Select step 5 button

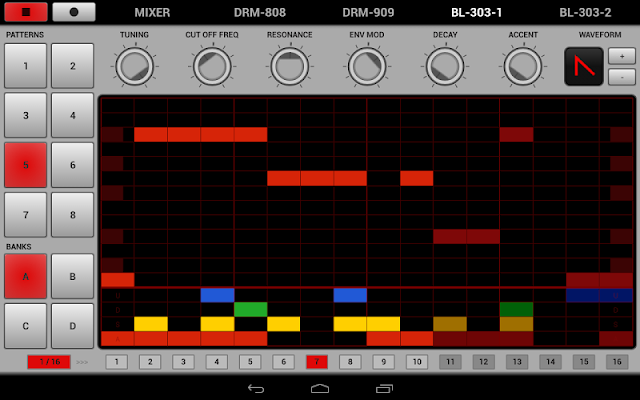click(x=250, y=362)
